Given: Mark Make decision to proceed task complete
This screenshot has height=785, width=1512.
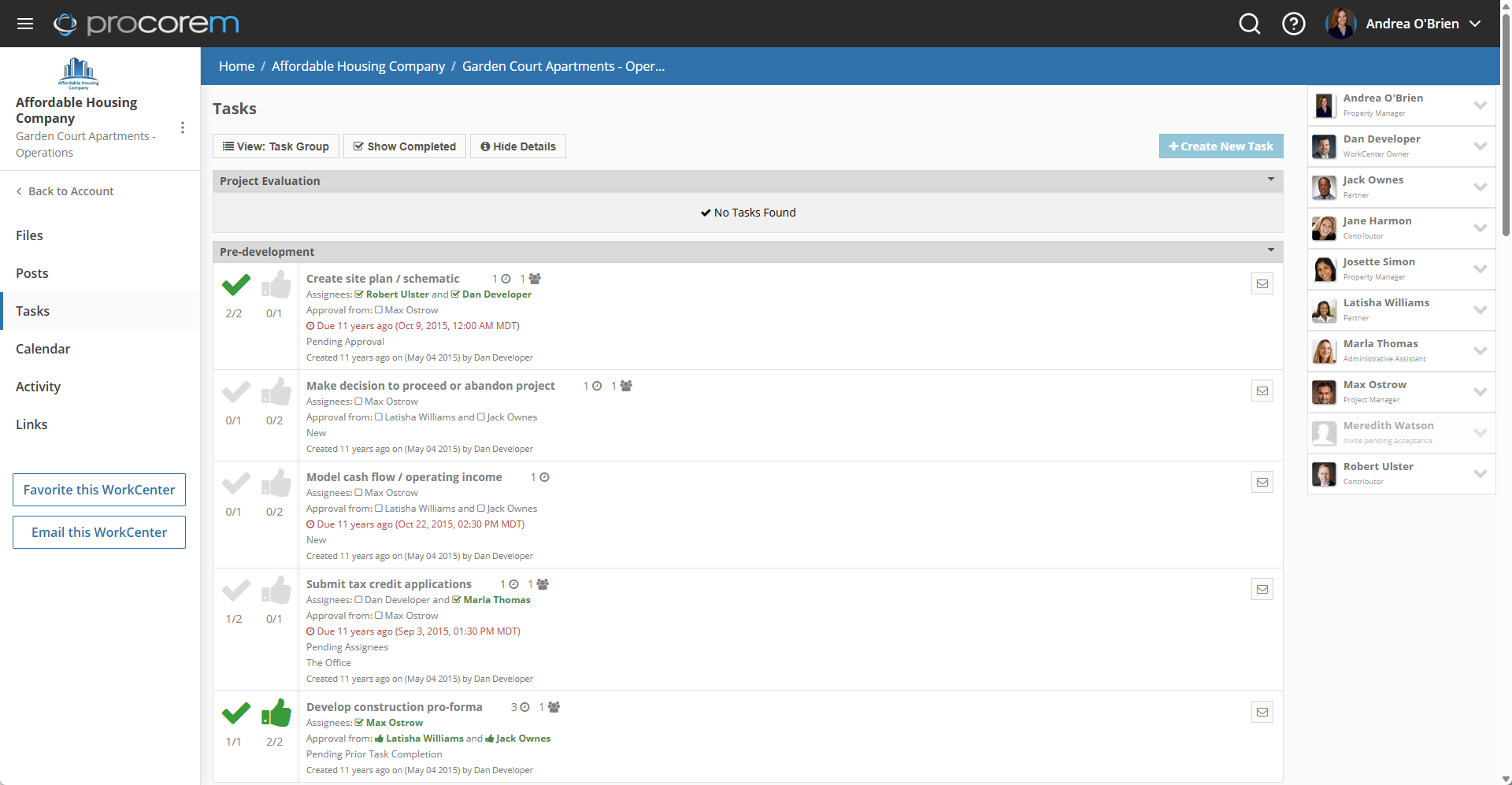Looking at the screenshot, I should (235, 391).
